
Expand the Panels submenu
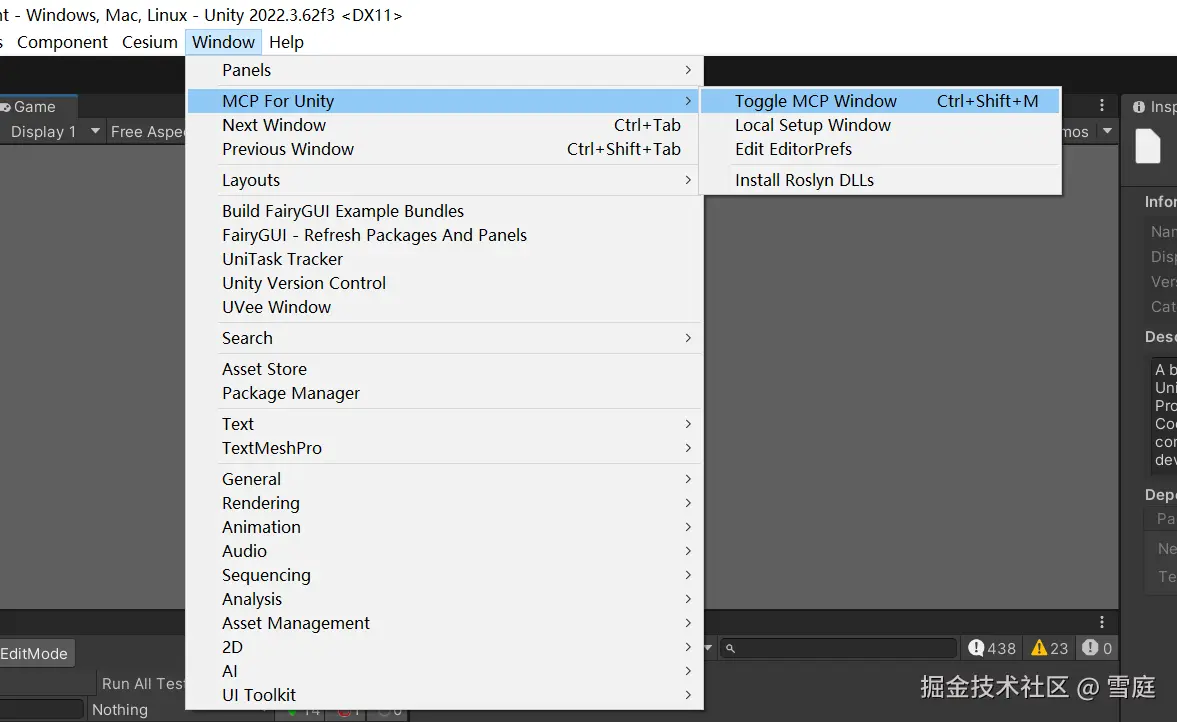[x=444, y=70]
